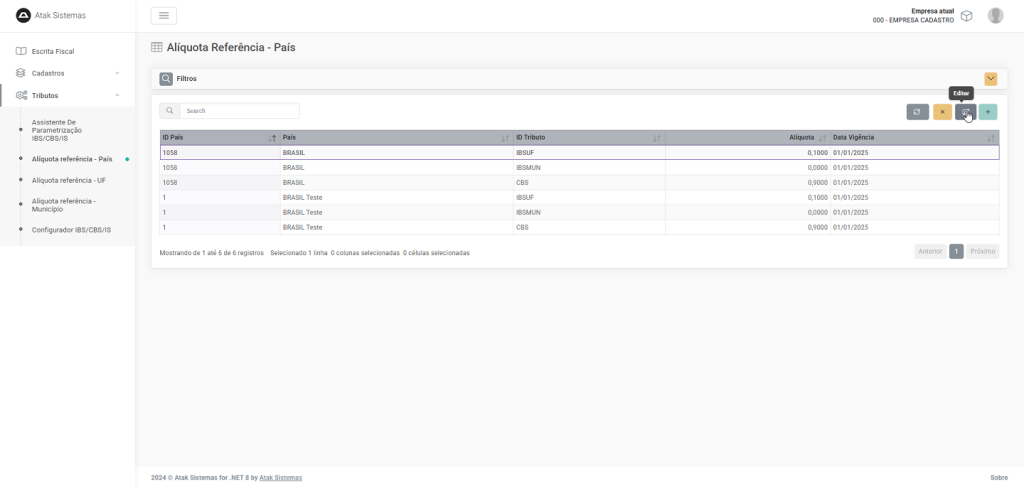Click the yellow delete record button
Image resolution: width=1024 pixels, height=489 pixels.
pyautogui.click(x=942, y=112)
